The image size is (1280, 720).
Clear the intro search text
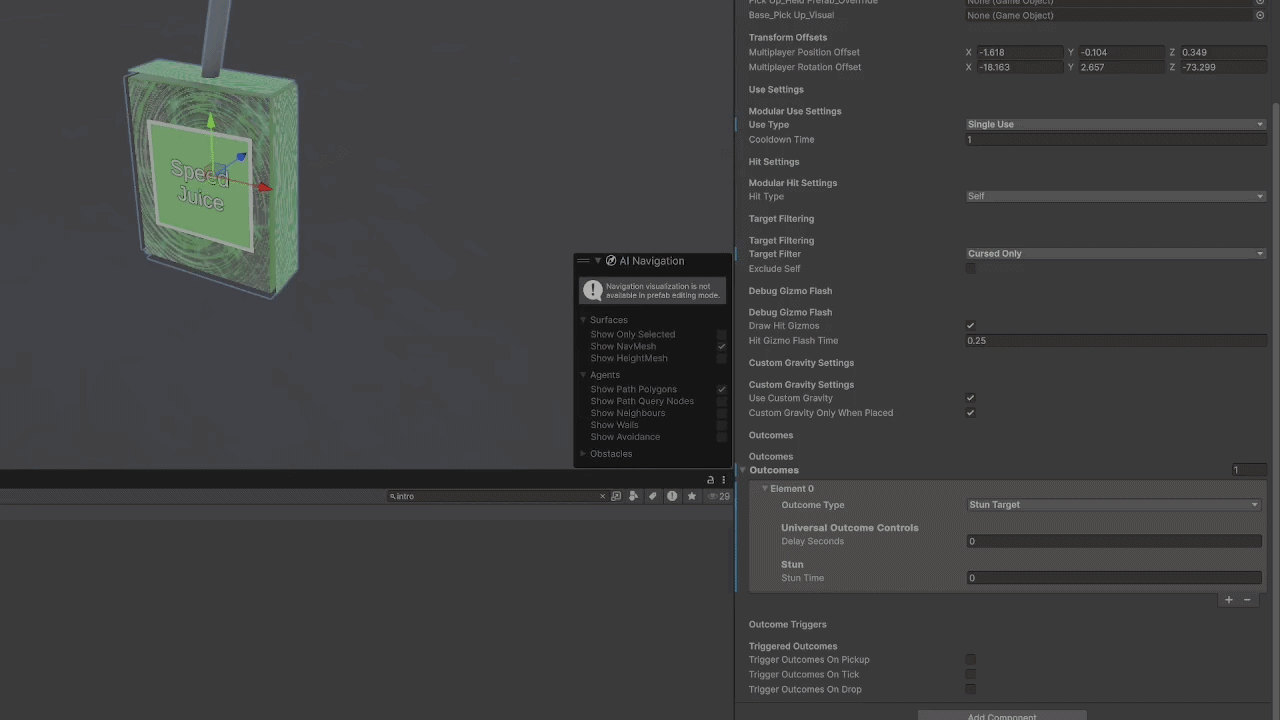pyautogui.click(x=602, y=496)
